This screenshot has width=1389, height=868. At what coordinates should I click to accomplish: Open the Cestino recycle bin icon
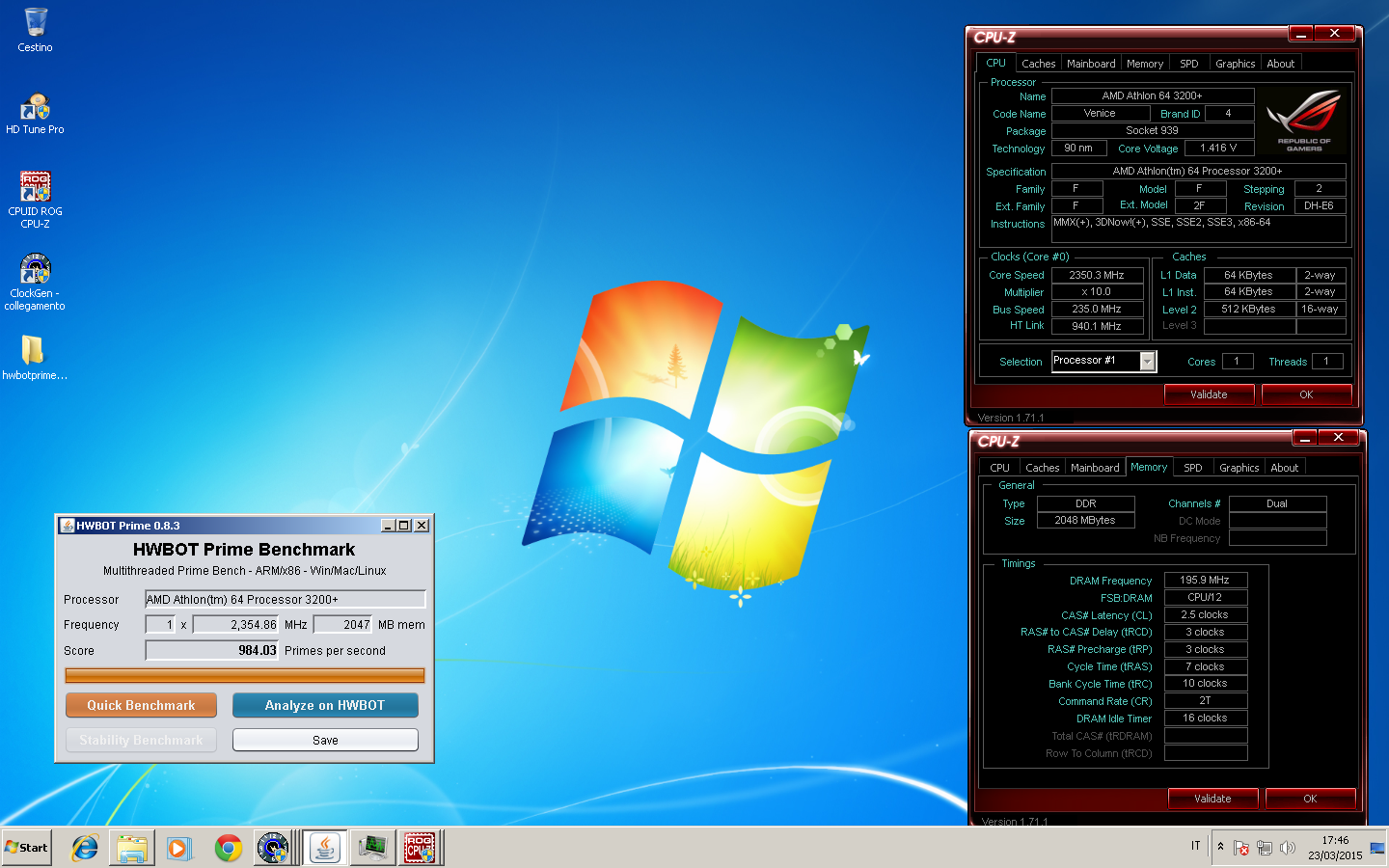36,29
